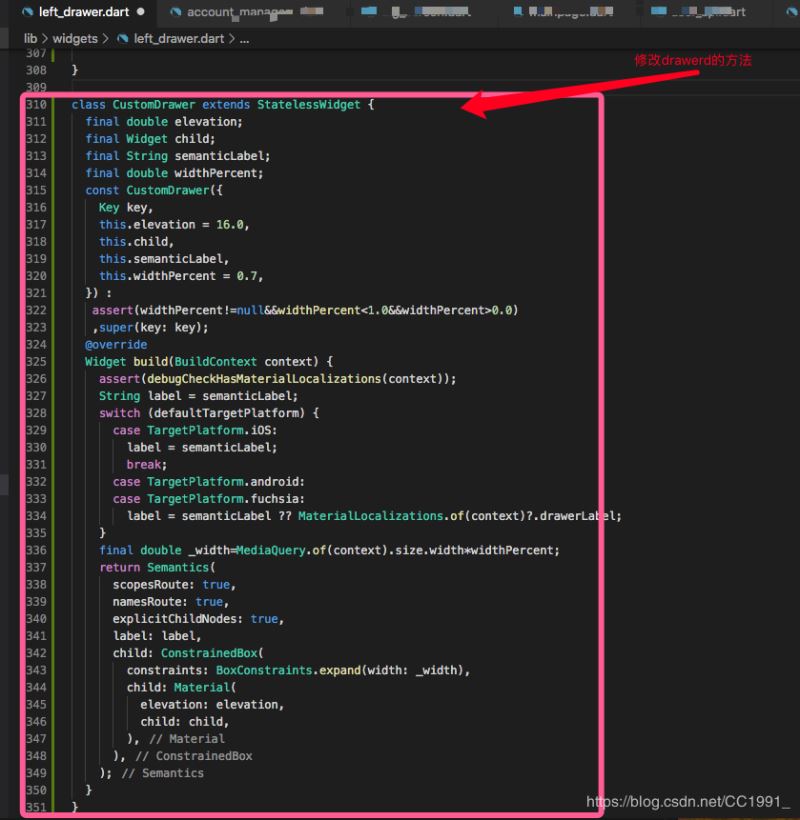Click 'final Widget child;' line

coord(150,139)
